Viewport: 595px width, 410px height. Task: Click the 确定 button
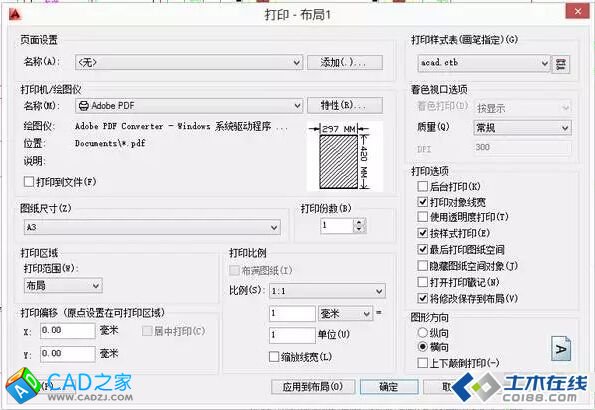[389, 387]
